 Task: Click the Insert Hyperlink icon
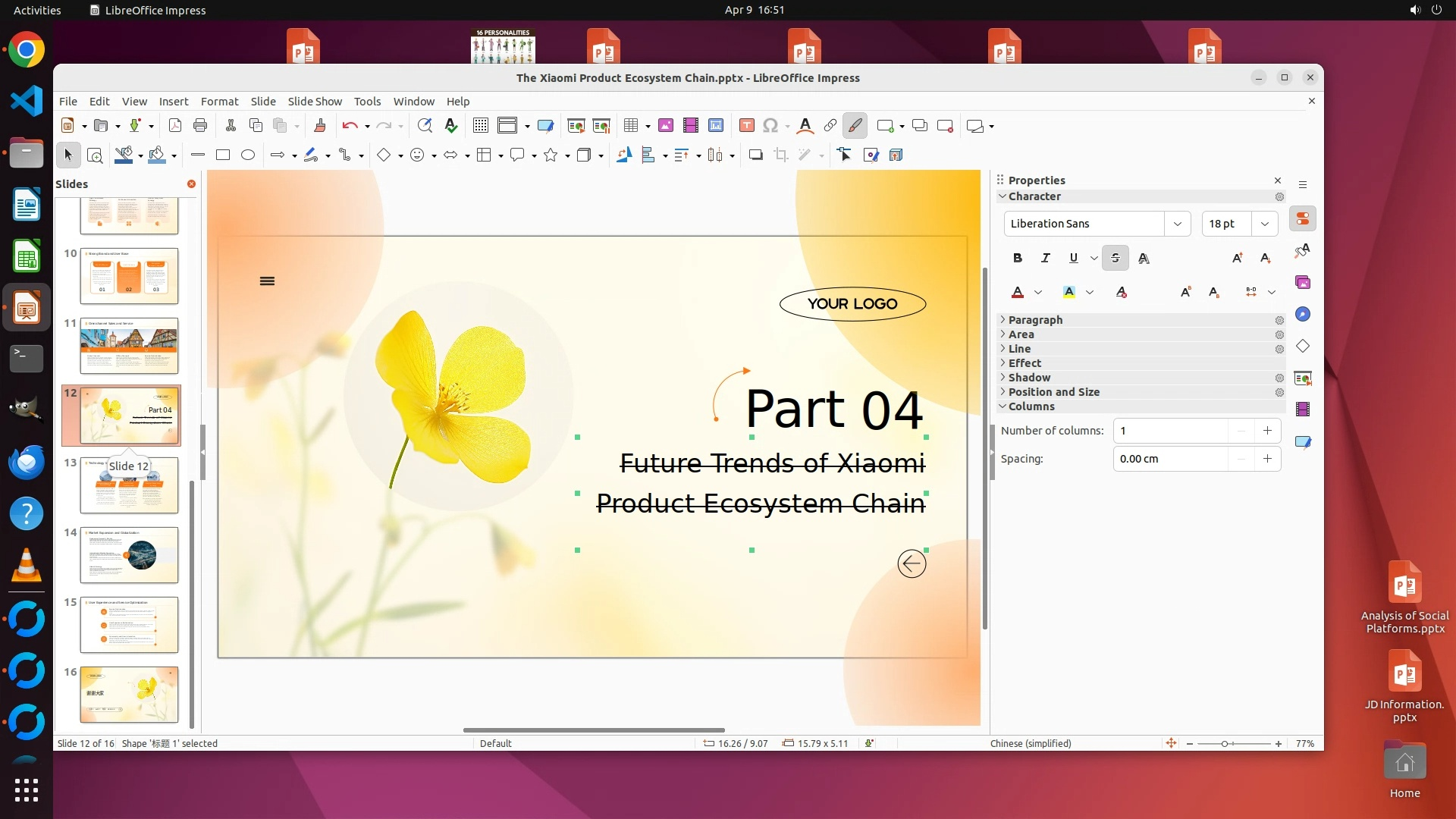[x=830, y=126]
